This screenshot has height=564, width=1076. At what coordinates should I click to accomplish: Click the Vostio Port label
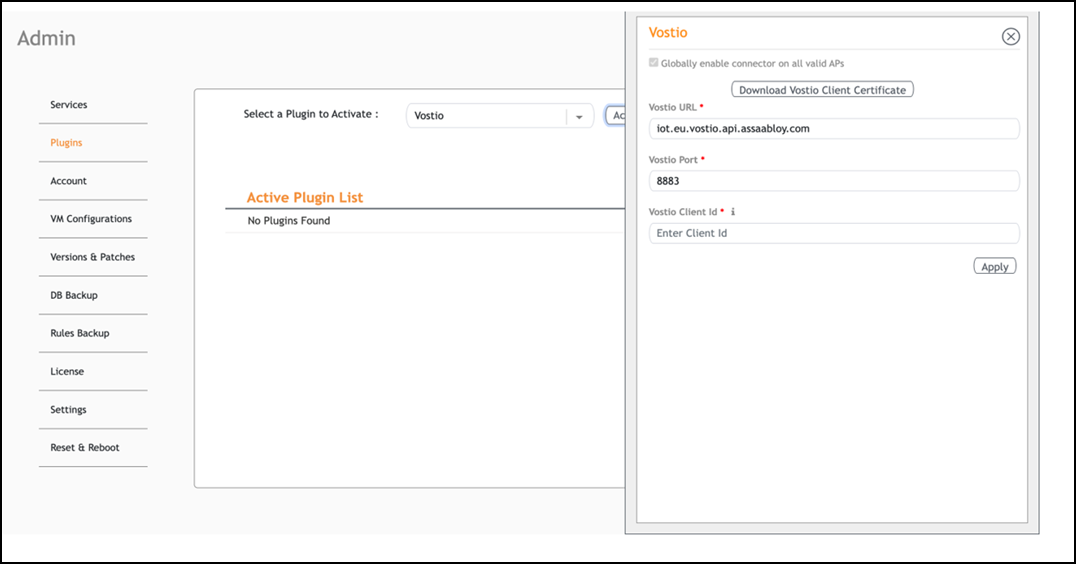tap(673, 160)
